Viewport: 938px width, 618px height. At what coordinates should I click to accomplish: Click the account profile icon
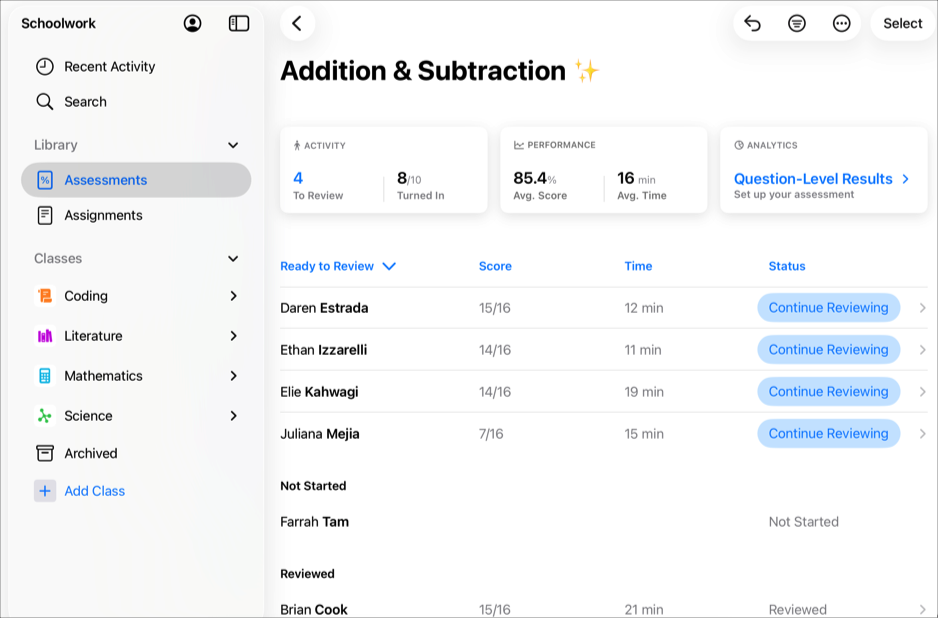point(192,23)
